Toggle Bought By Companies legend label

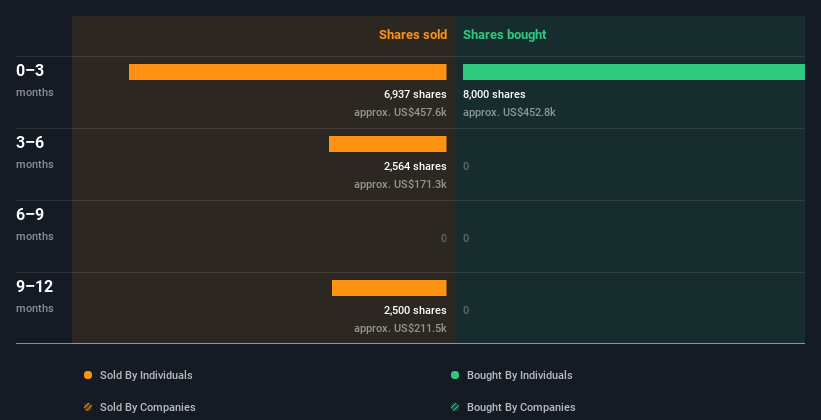521,407
